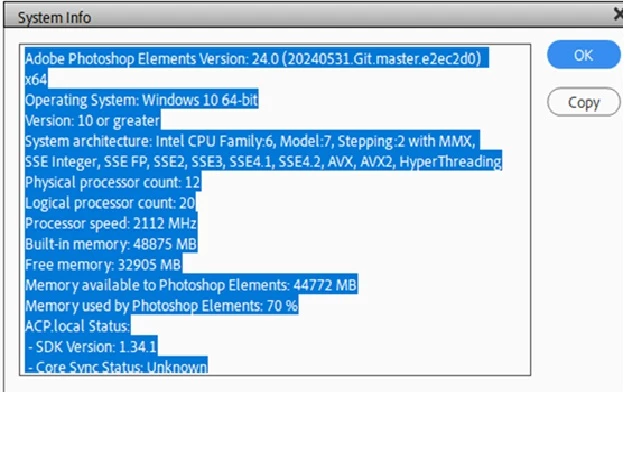Click 'Physical processor count: 12' line

point(113,182)
